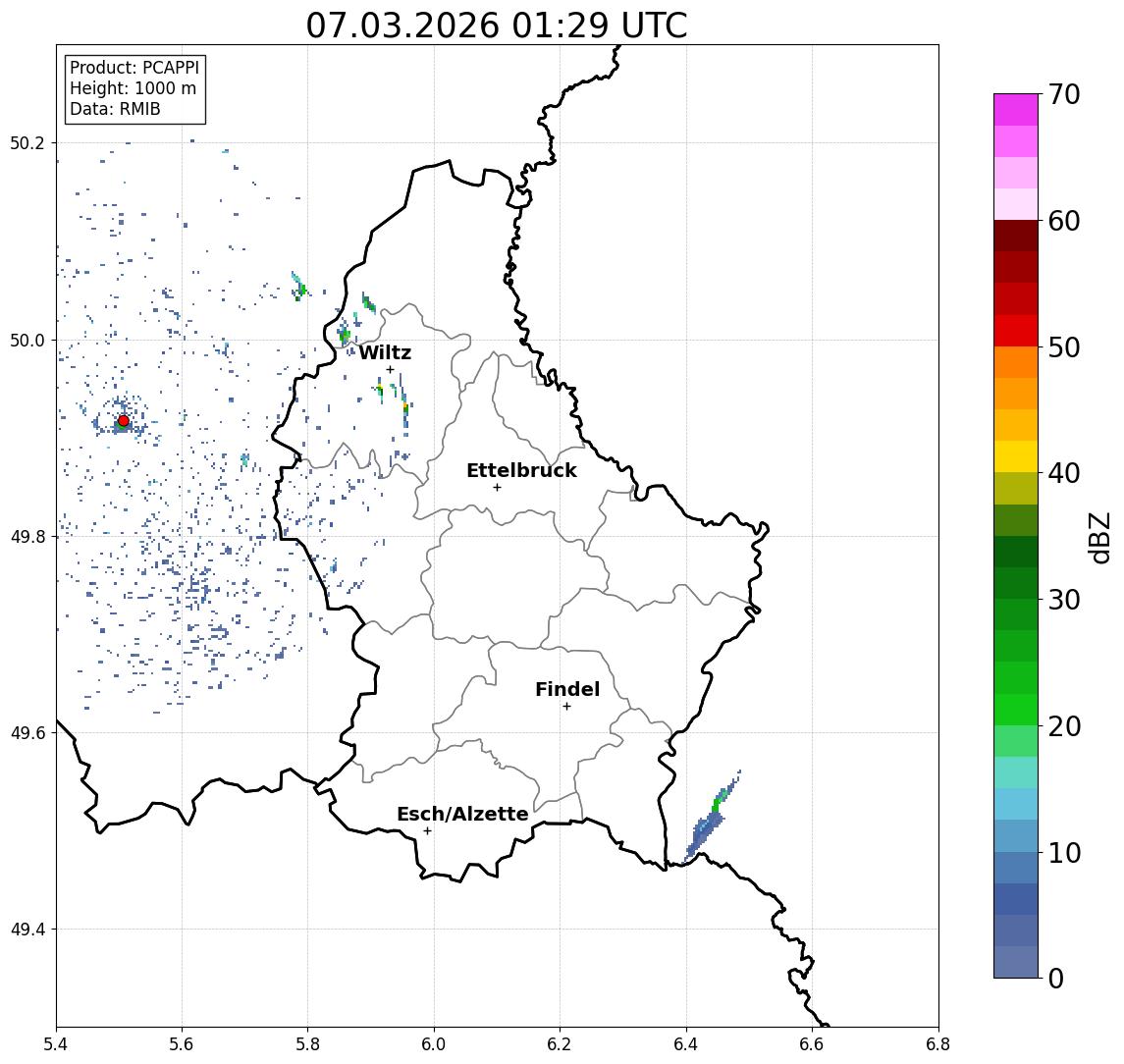Click the red radar location marker

coord(124,421)
